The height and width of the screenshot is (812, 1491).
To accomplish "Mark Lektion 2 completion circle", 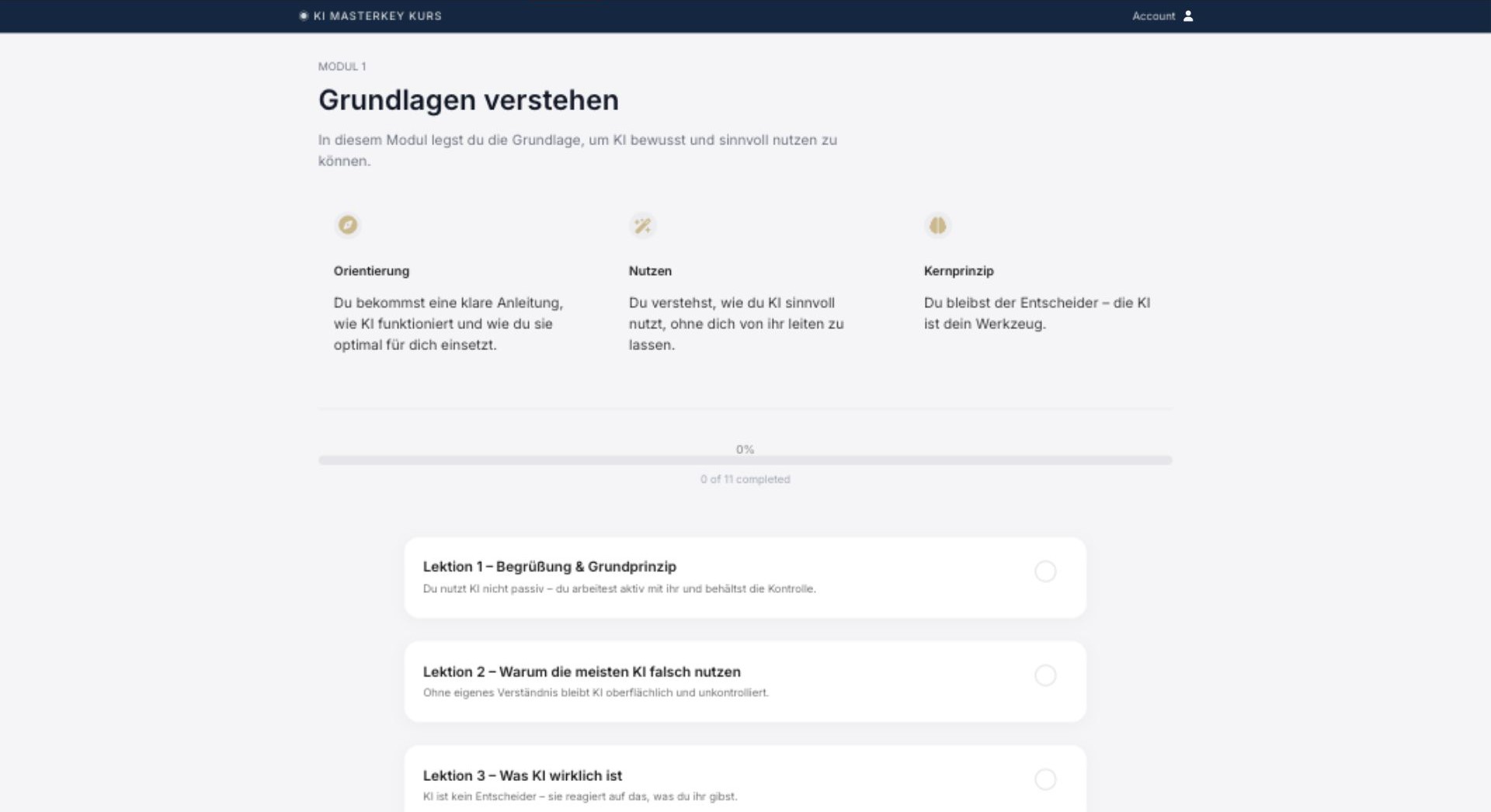I will [x=1045, y=675].
